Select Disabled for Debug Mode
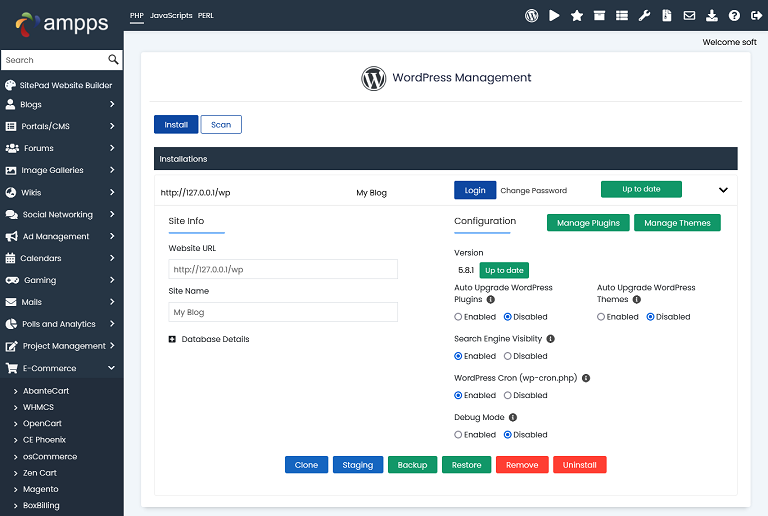The height and width of the screenshot is (516, 768). [x=507, y=435]
